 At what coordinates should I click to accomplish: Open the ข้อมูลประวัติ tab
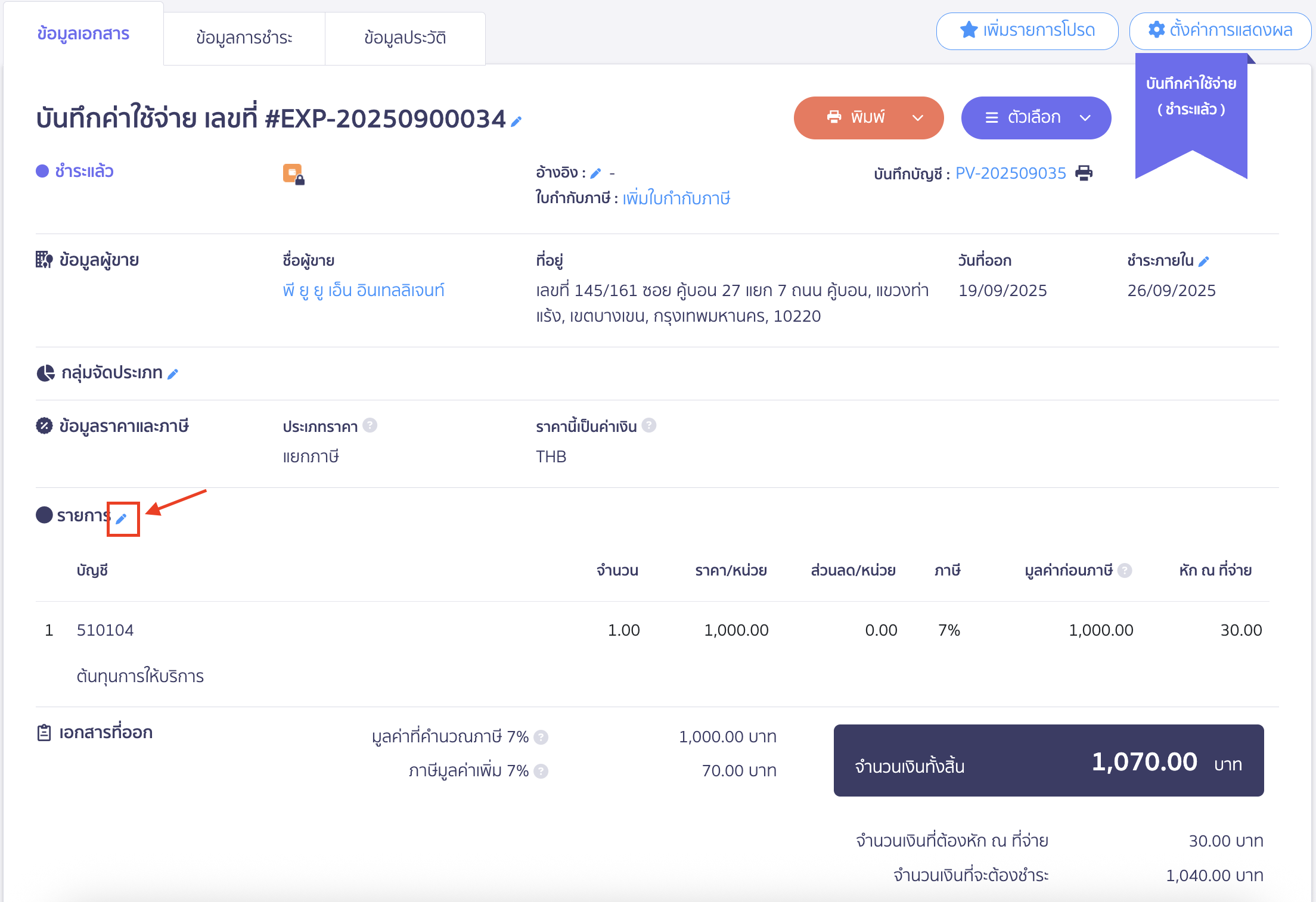pos(405,38)
